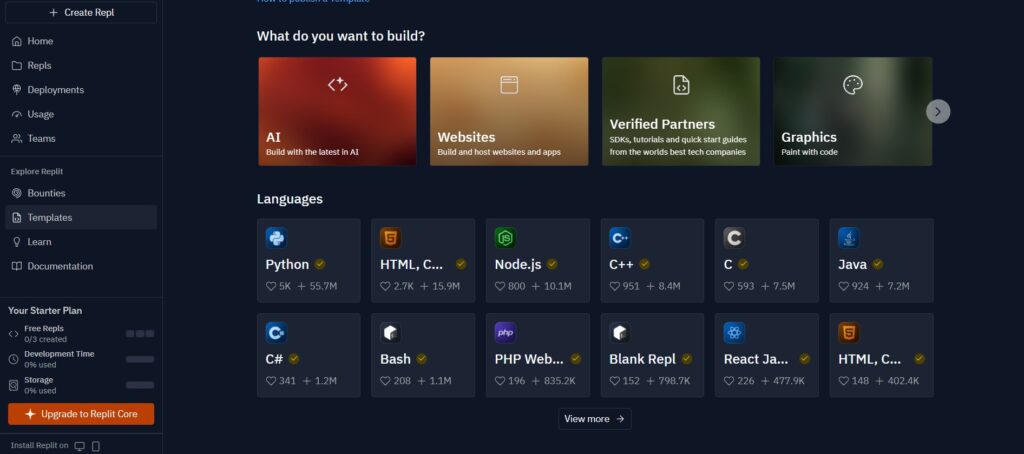Click the C template title

point(728,265)
